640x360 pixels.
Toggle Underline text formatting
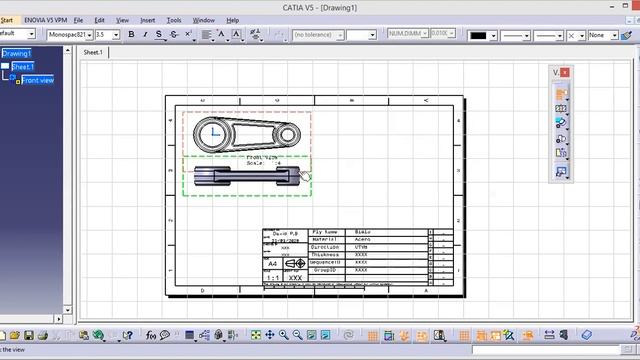coord(159,35)
